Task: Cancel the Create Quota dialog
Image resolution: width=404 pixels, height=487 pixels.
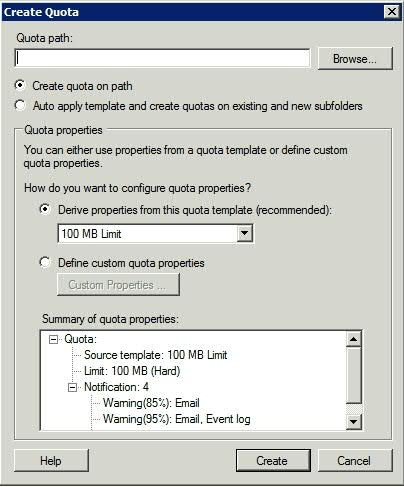Action: [x=355, y=461]
